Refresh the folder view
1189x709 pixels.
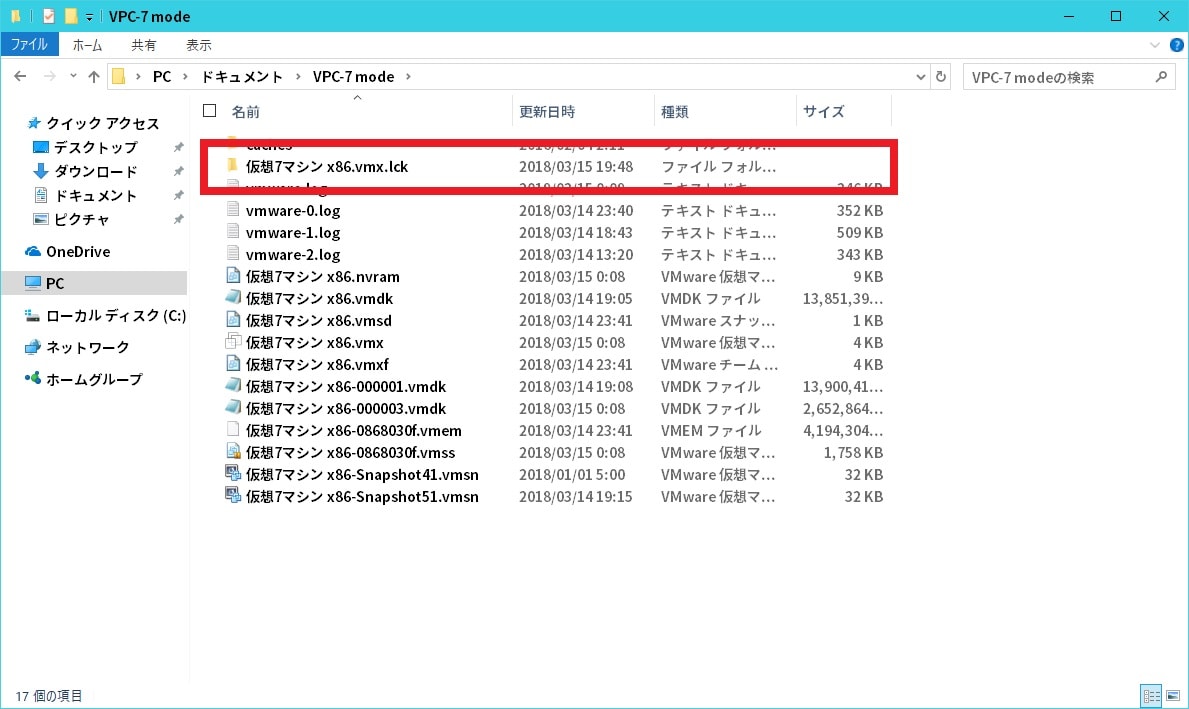click(941, 77)
